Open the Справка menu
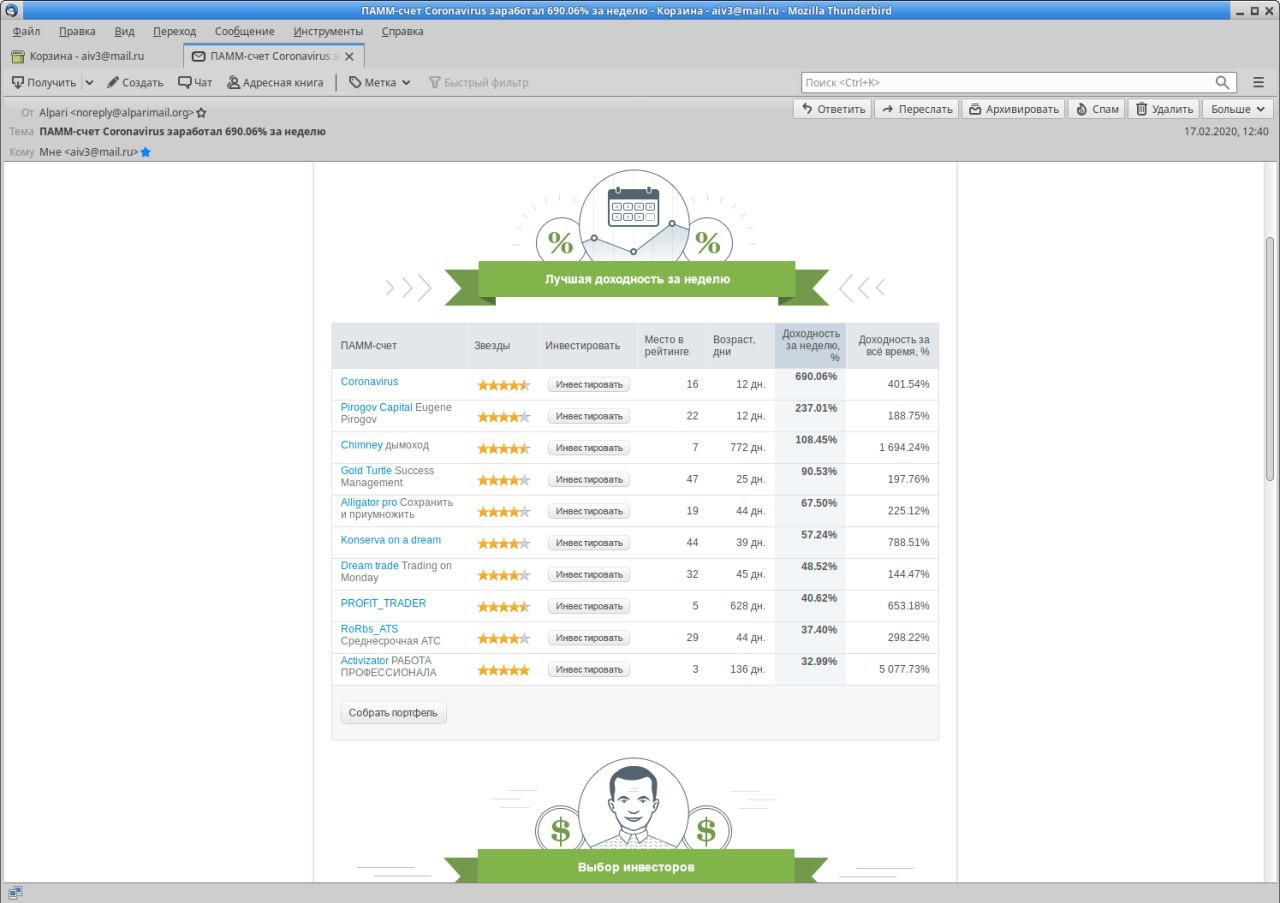 click(402, 31)
